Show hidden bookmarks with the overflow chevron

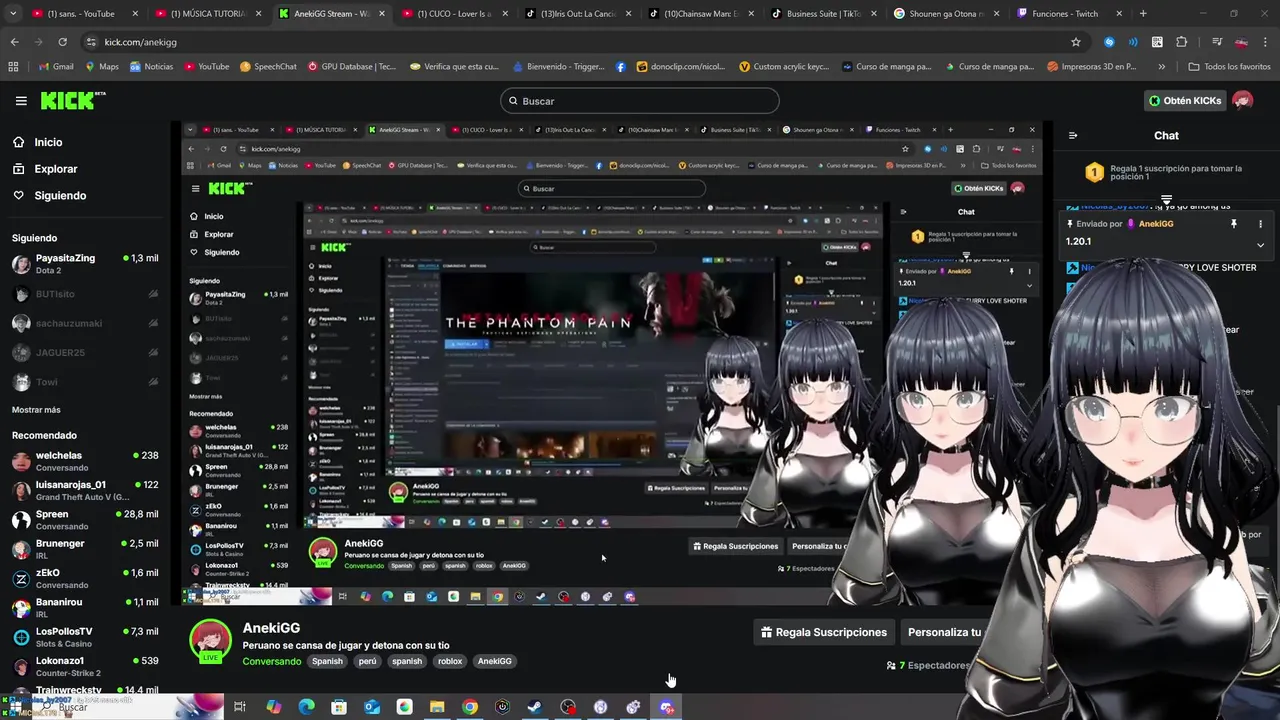(1161, 67)
